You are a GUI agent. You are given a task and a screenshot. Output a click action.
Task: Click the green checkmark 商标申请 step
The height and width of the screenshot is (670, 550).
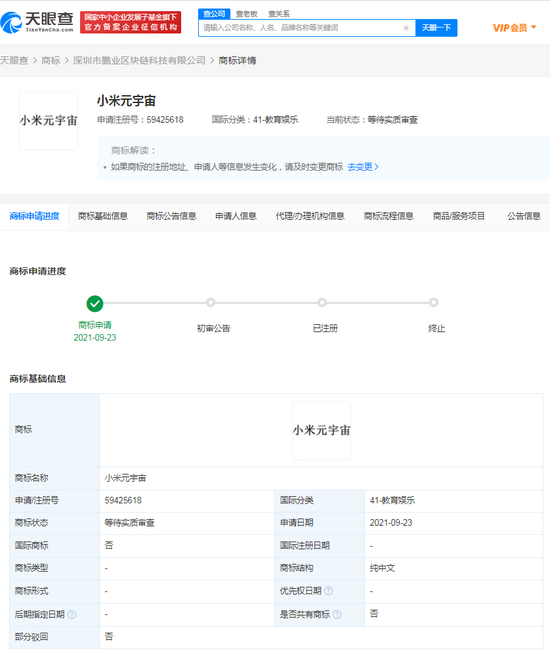pos(95,304)
